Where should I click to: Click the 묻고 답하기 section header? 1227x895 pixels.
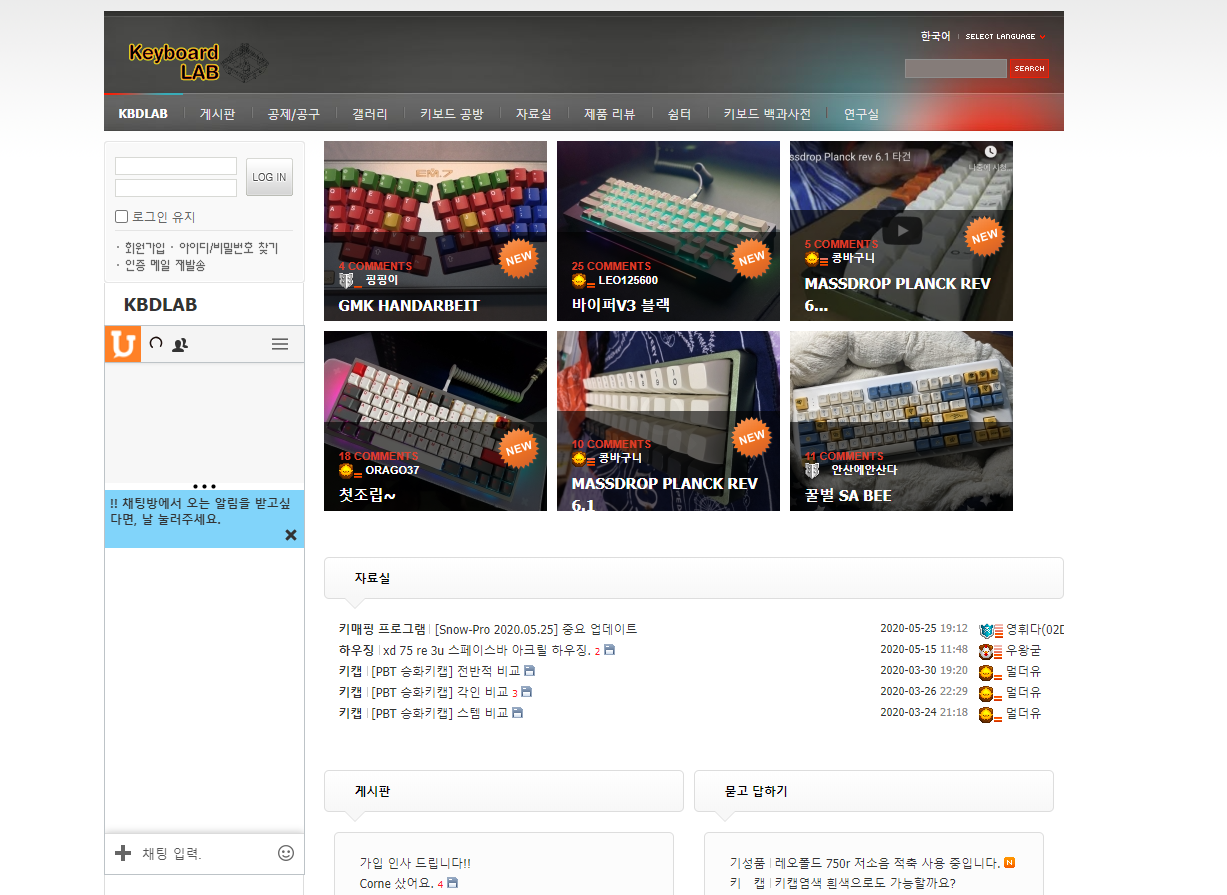pyautogui.click(x=873, y=791)
